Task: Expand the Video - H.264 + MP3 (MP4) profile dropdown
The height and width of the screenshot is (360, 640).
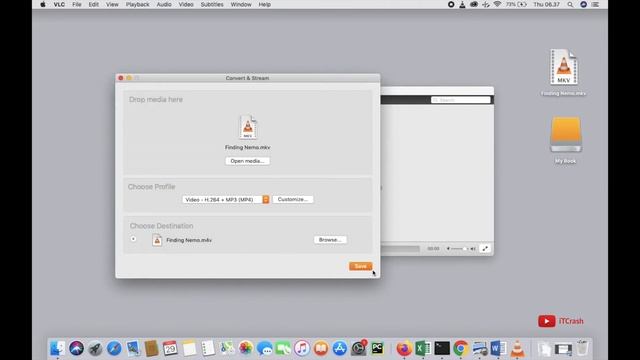Action: click(x=226, y=199)
